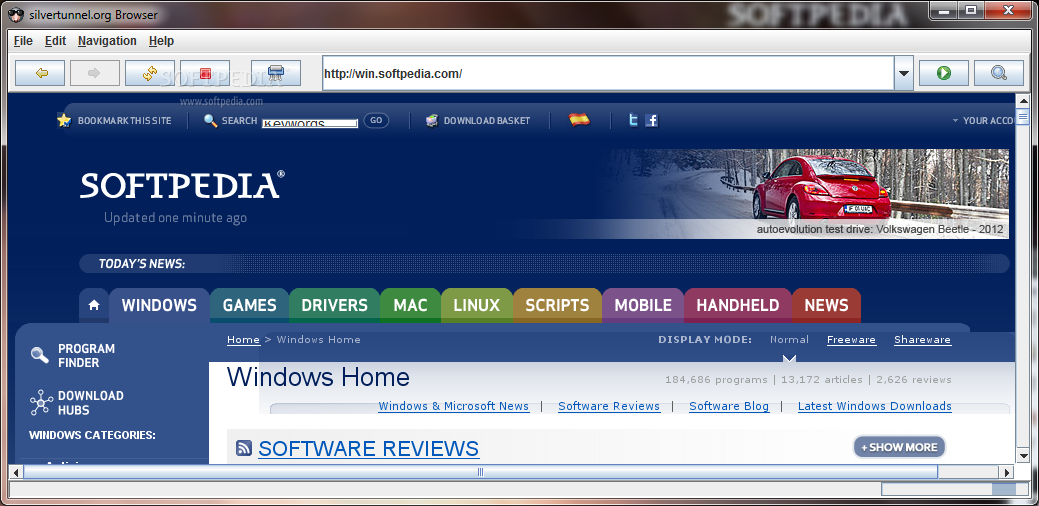
Task: Click the 184,686 programs count text
Action: 716,380
